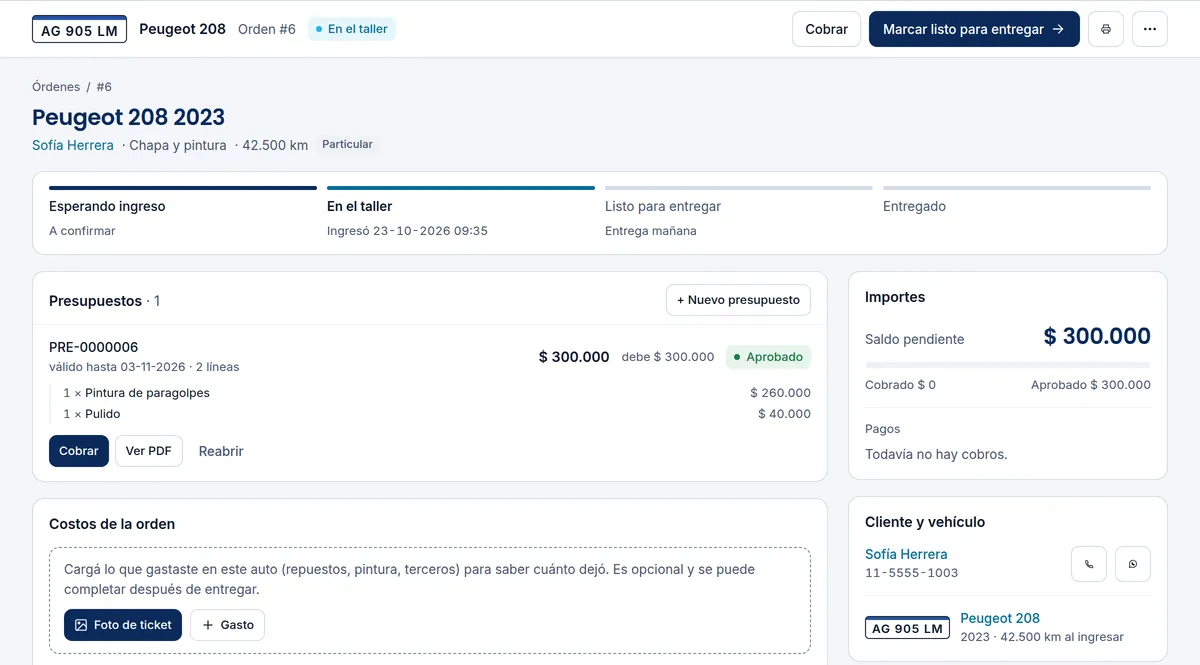Click Foto de ticket button
This screenshot has width=1200, height=665.
[x=123, y=625]
